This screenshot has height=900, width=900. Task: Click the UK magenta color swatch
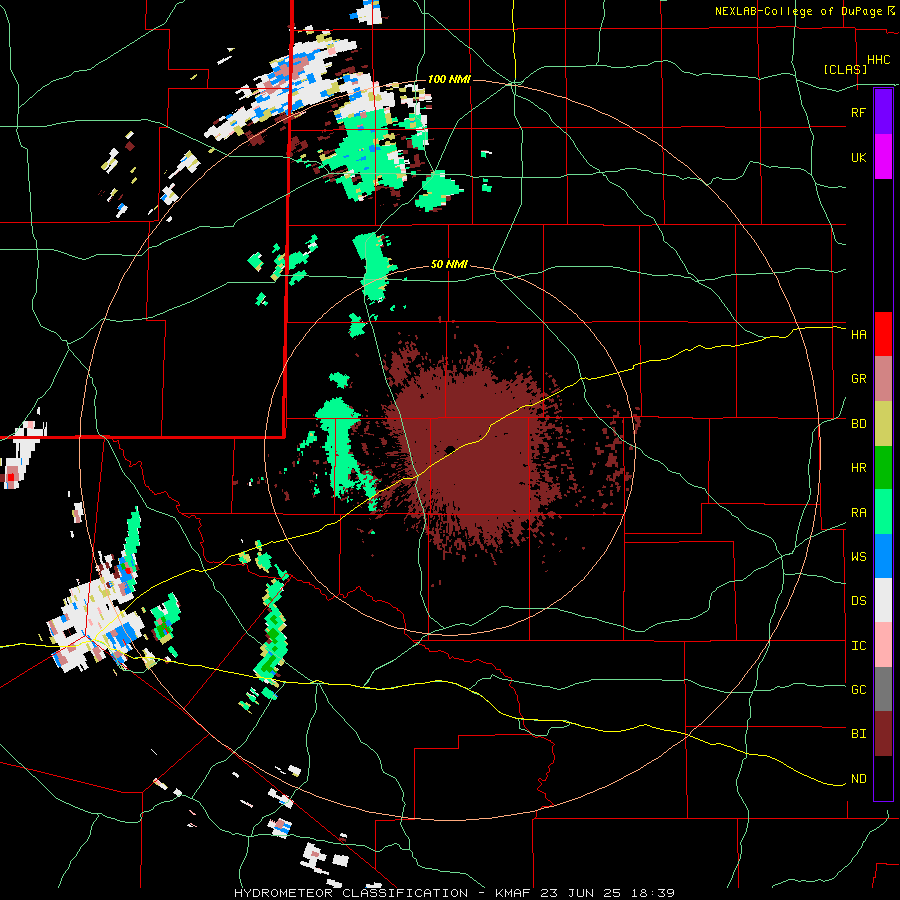[883, 157]
